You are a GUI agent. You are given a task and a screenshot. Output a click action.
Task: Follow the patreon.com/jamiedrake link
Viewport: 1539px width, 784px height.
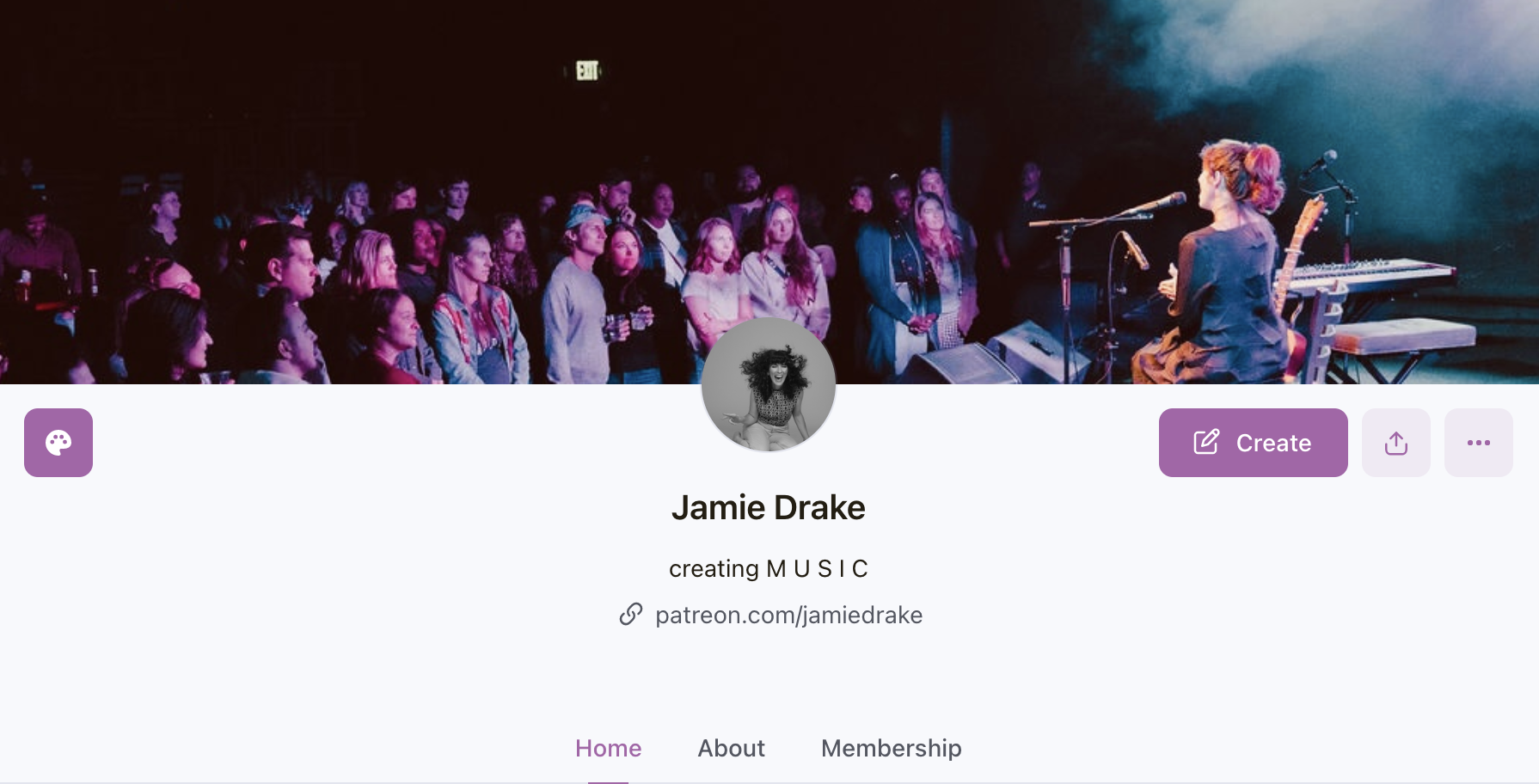[x=788, y=615]
